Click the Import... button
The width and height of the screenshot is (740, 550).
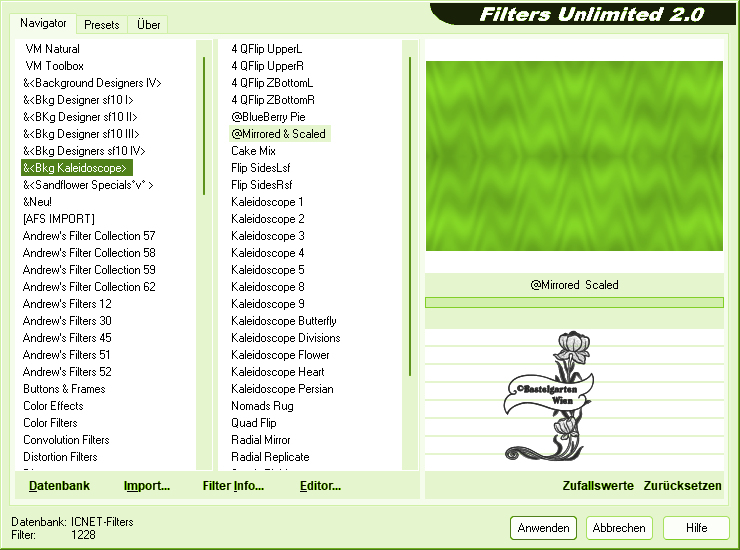tap(147, 486)
